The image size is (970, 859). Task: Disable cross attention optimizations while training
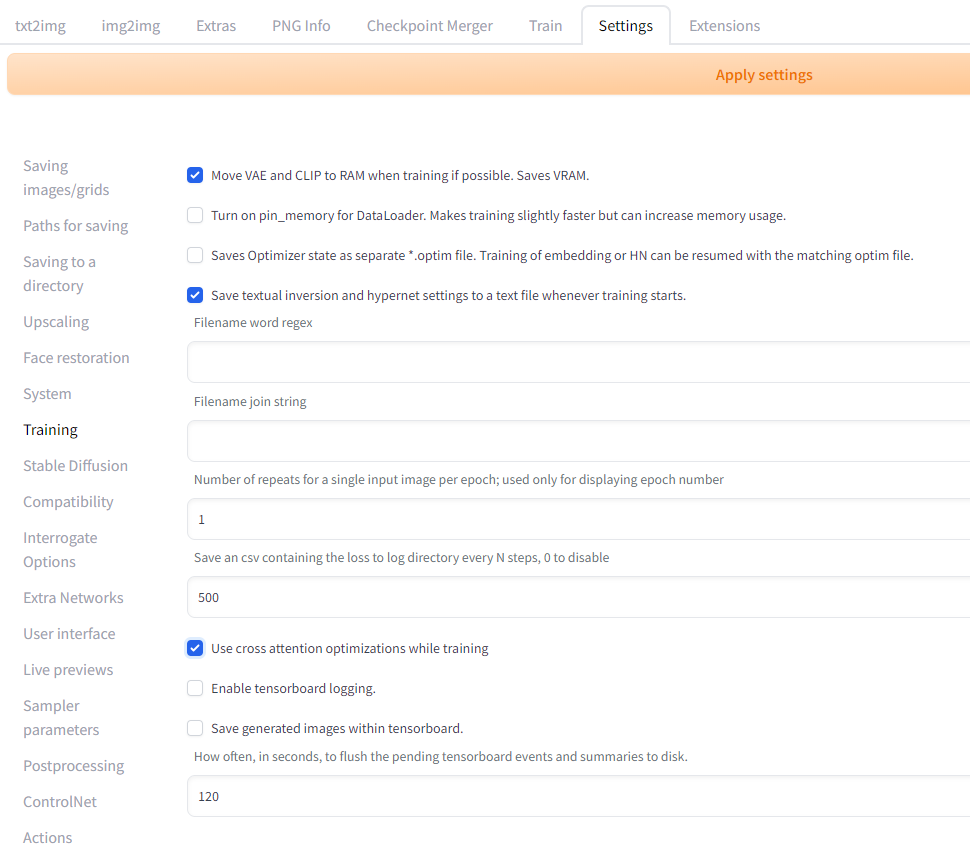pos(194,647)
